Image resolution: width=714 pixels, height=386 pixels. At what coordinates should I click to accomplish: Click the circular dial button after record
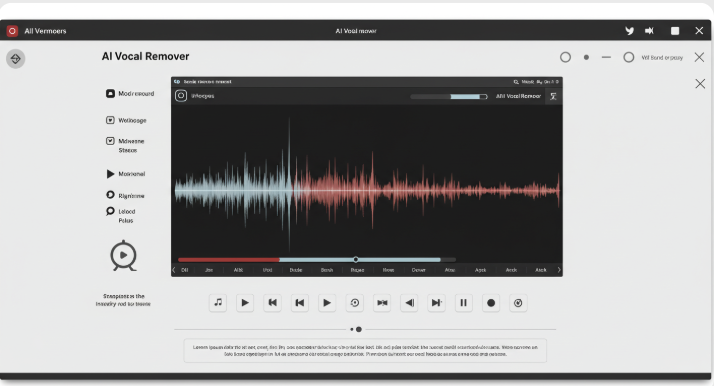coord(518,303)
